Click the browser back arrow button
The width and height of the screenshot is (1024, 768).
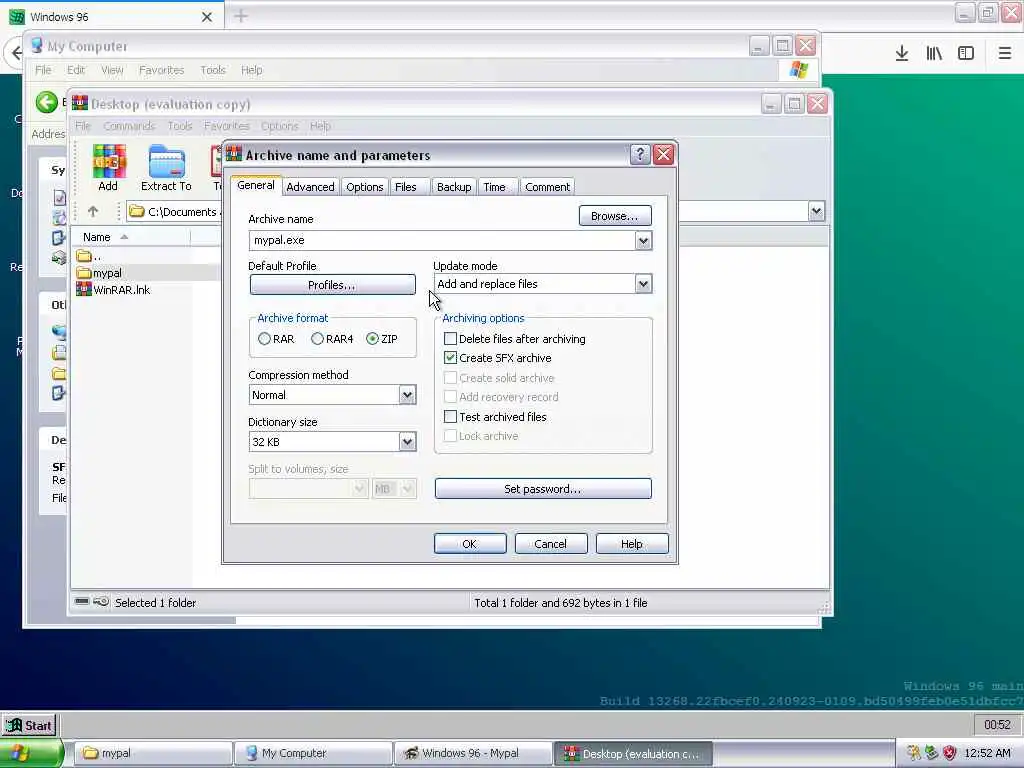click(16, 52)
